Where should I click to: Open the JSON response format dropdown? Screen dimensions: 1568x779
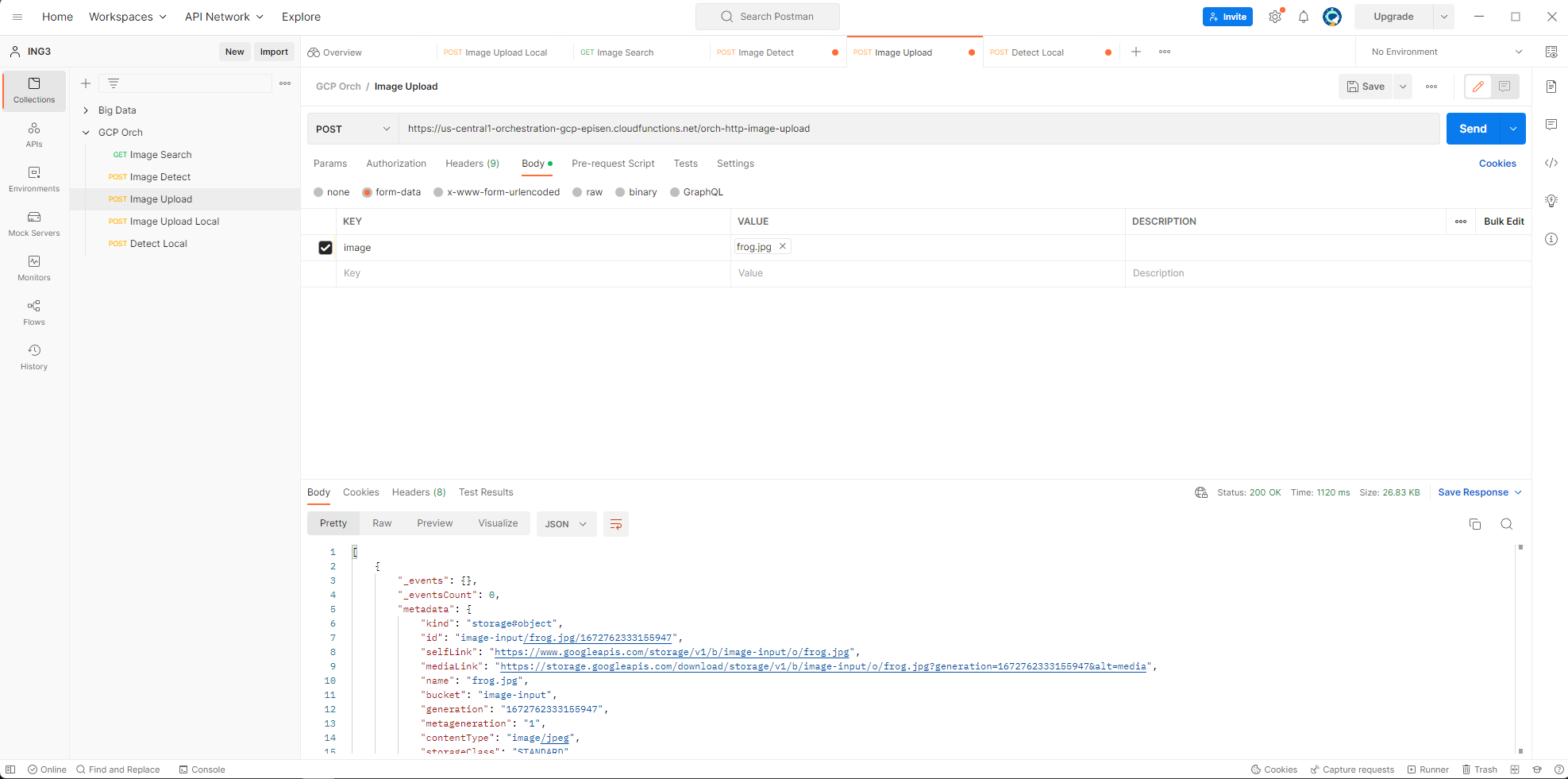click(x=566, y=524)
